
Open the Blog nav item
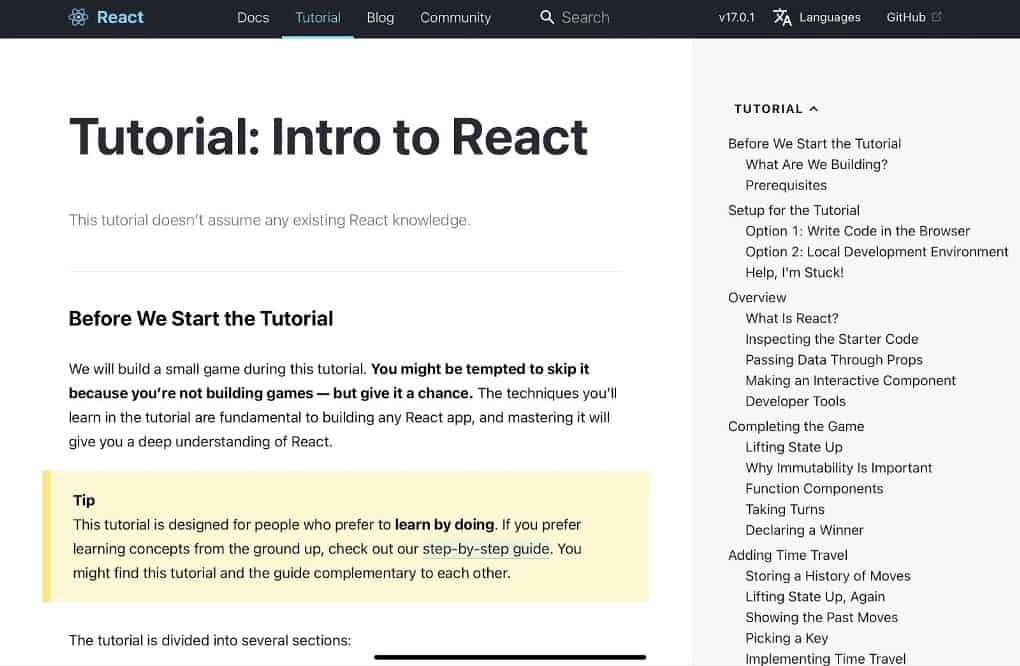pyautogui.click(x=381, y=18)
